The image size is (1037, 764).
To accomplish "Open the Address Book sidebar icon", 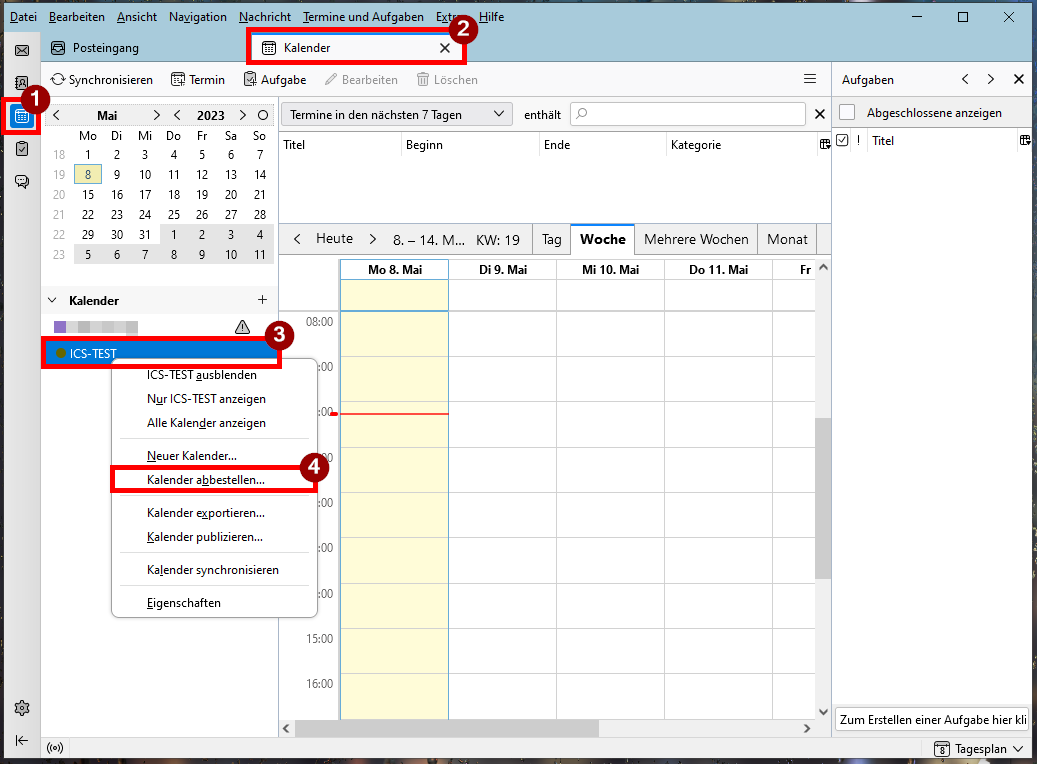I will pos(22,83).
